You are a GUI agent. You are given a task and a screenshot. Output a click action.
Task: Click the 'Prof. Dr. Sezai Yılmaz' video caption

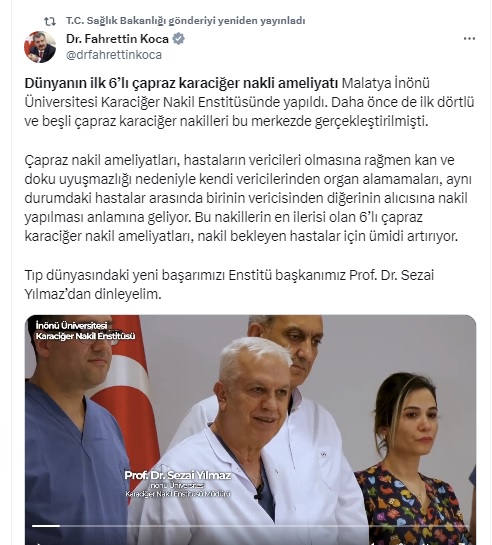(x=178, y=475)
